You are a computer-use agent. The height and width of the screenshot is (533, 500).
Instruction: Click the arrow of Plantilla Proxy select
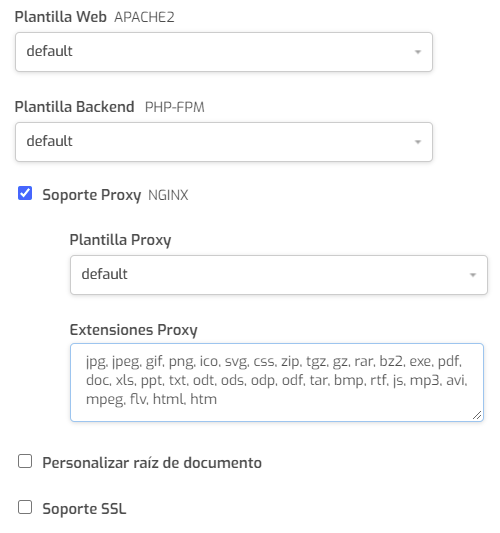pos(472,275)
